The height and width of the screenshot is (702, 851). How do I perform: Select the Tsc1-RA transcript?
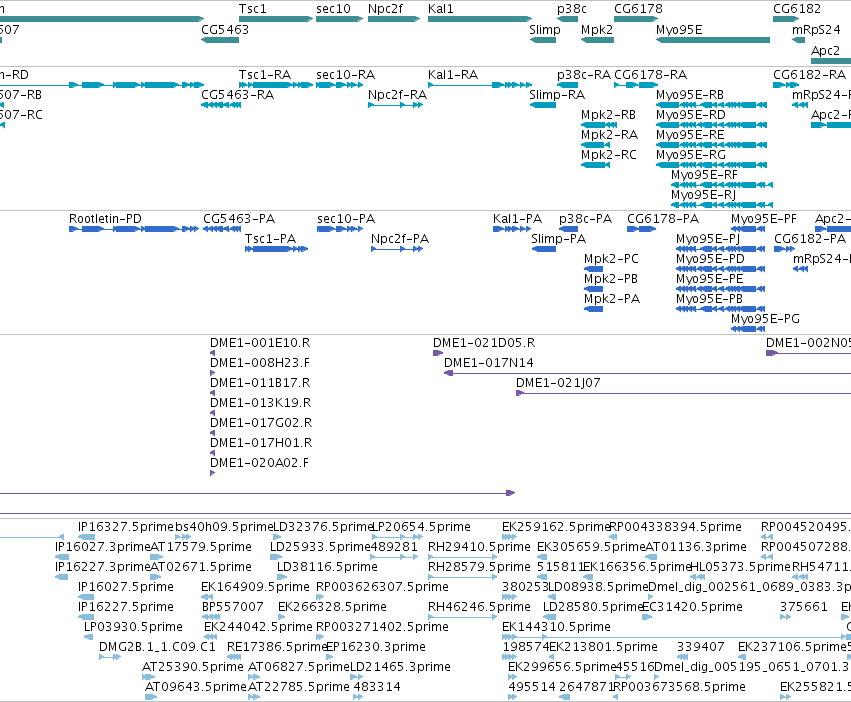pos(276,85)
